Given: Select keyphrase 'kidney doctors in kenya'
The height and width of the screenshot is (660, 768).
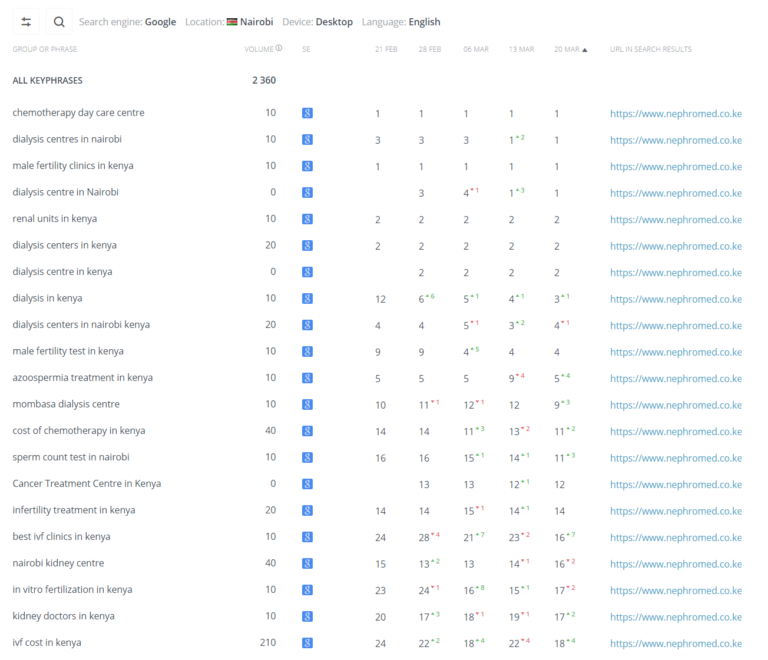Looking at the screenshot, I should click(x=63, y=616).
